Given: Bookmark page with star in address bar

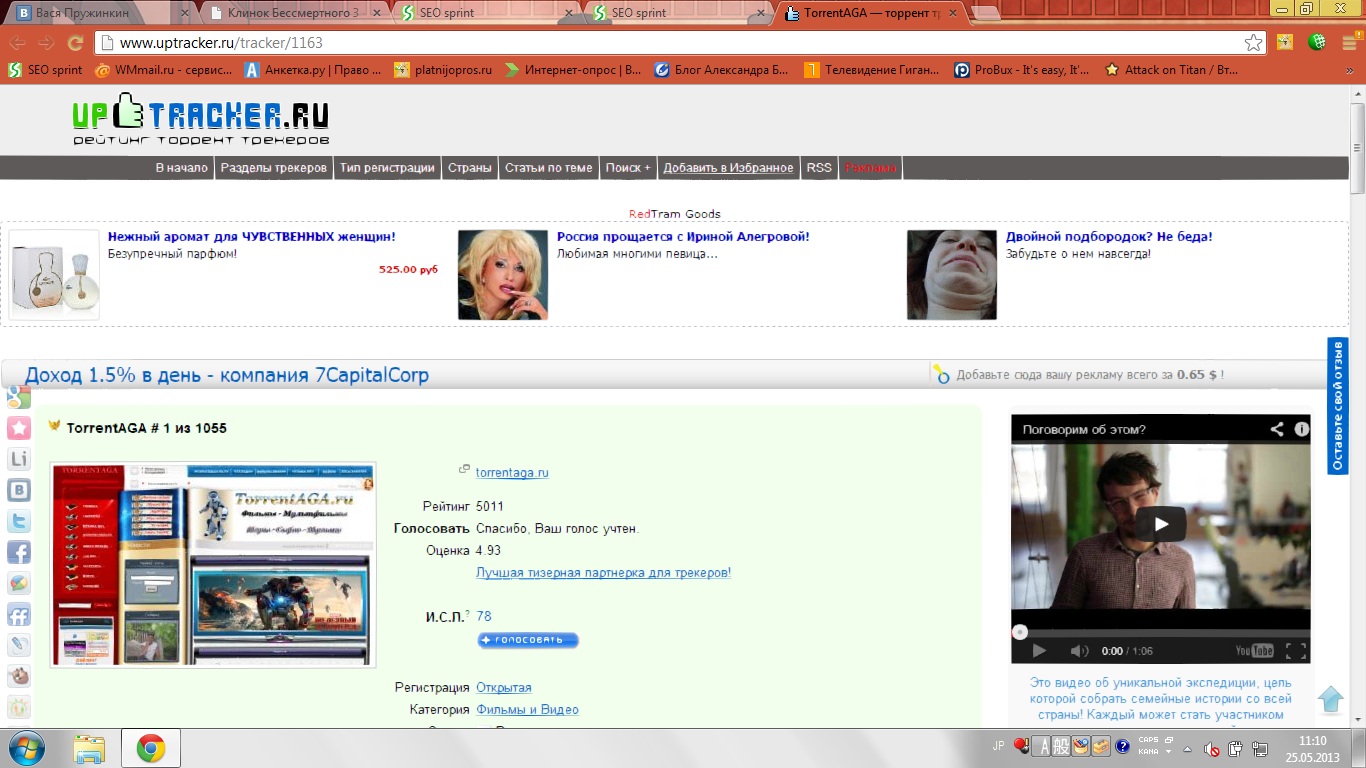Looking at the screenshot, I should click(1253, 43).
